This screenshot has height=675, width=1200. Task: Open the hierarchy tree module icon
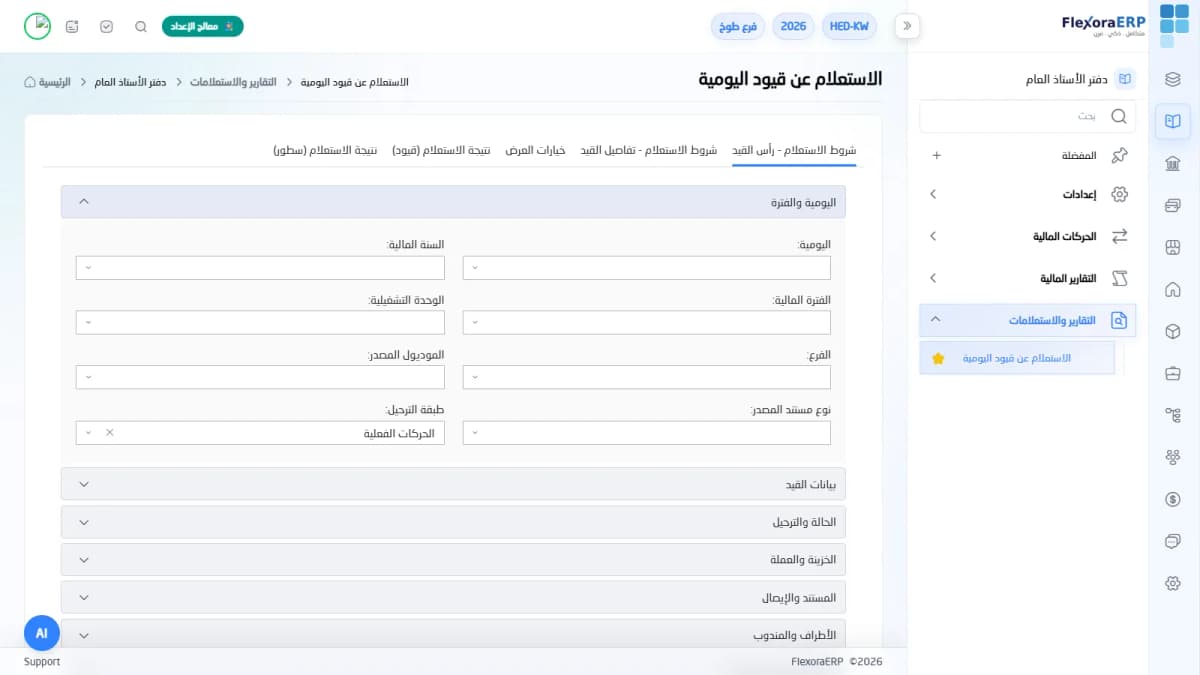1173,415
